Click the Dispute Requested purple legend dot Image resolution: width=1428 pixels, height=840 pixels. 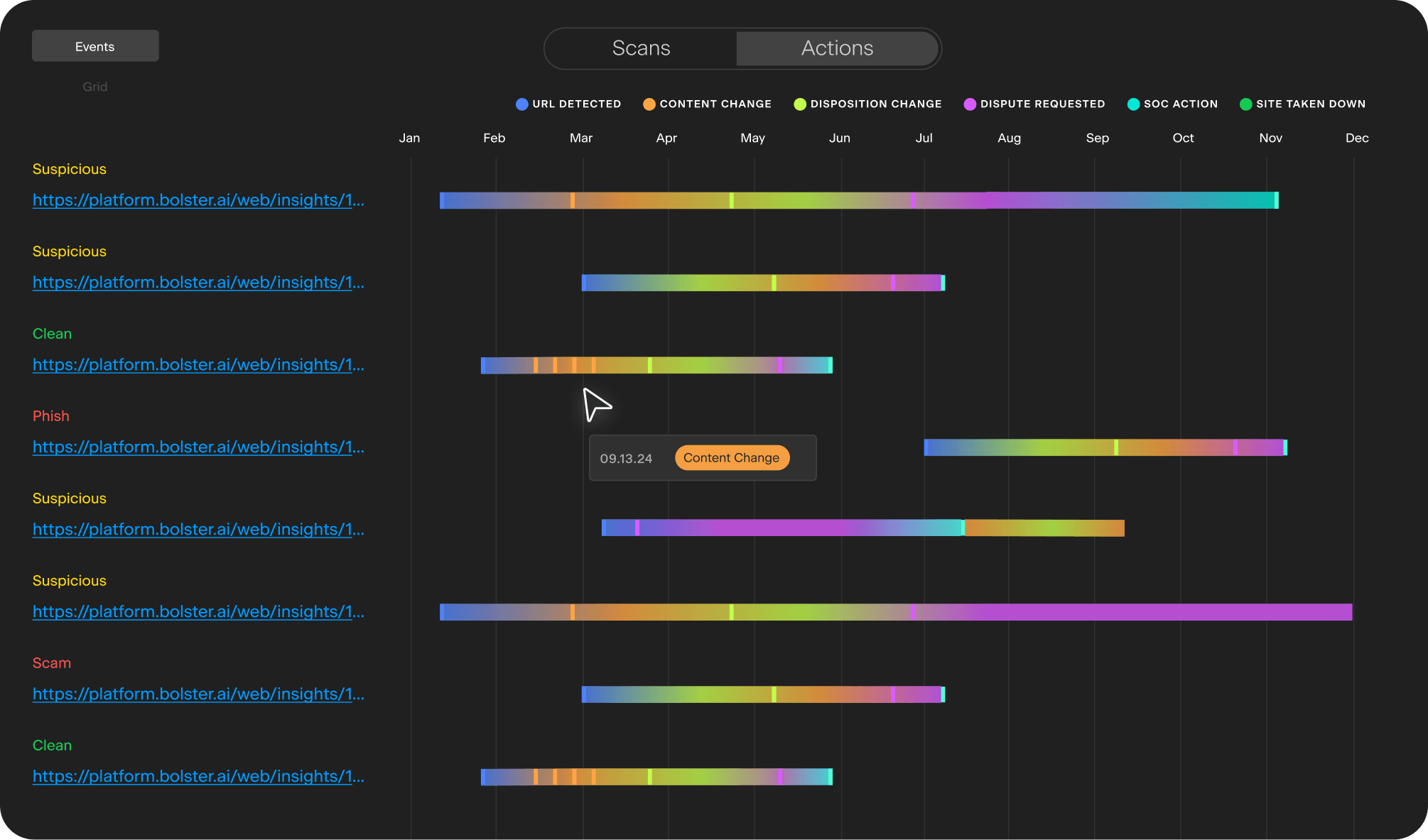(x=970, y=104)
